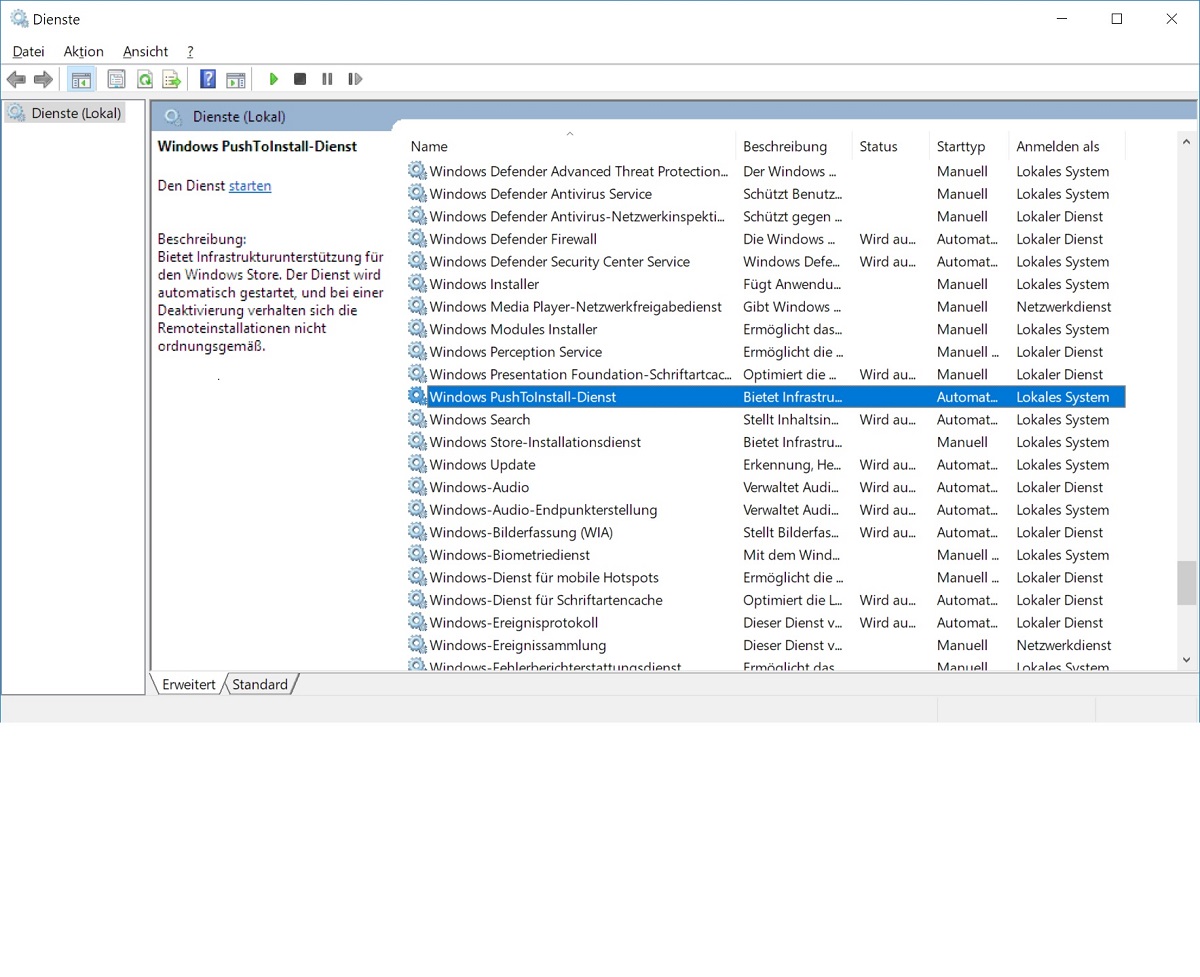Open the ? help menu
This screenshot has width=1200, height=977.
pyautogui.click(x=190, y=51)
